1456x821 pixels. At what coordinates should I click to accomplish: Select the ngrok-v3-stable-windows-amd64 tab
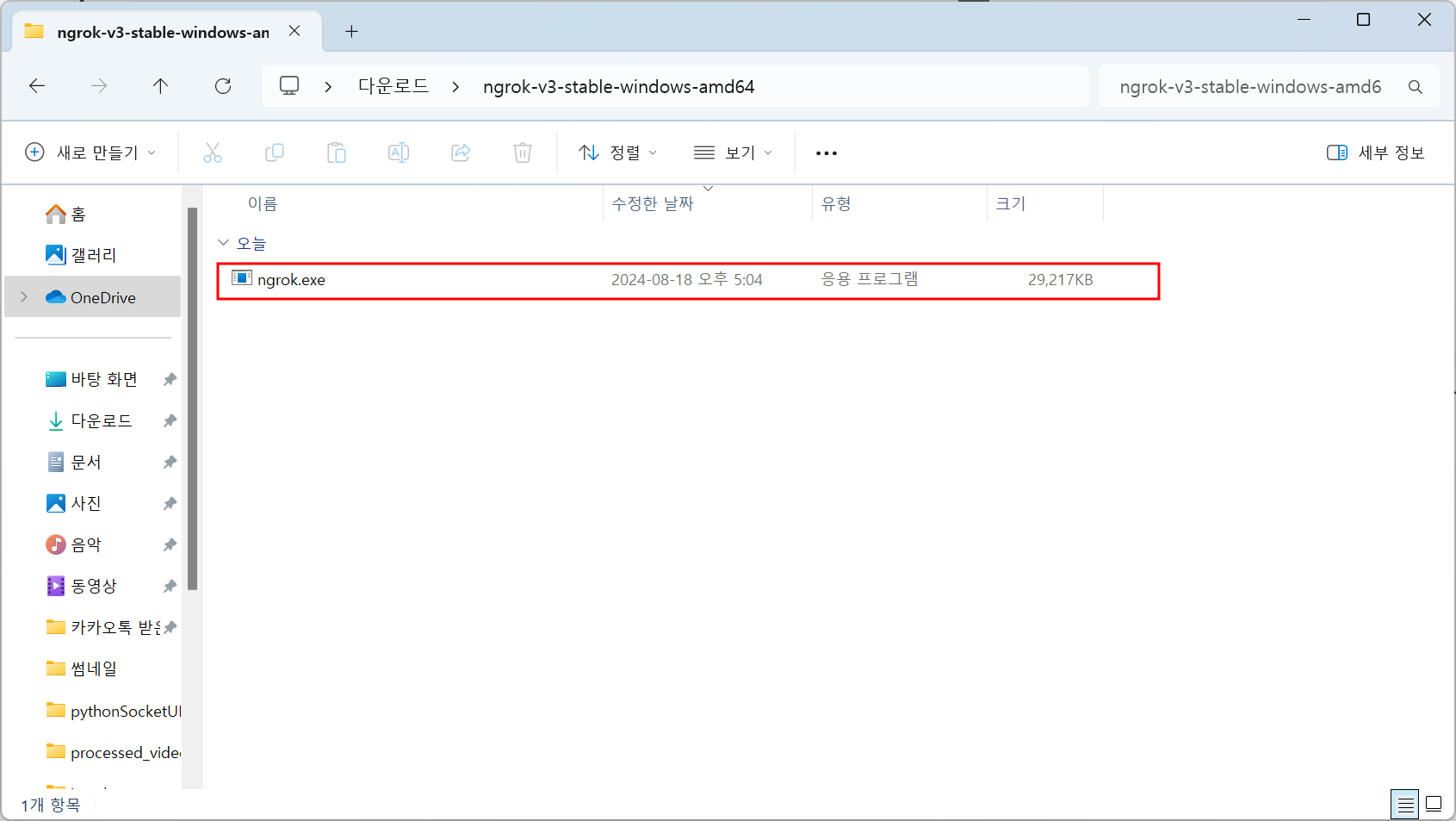point(164,32)
